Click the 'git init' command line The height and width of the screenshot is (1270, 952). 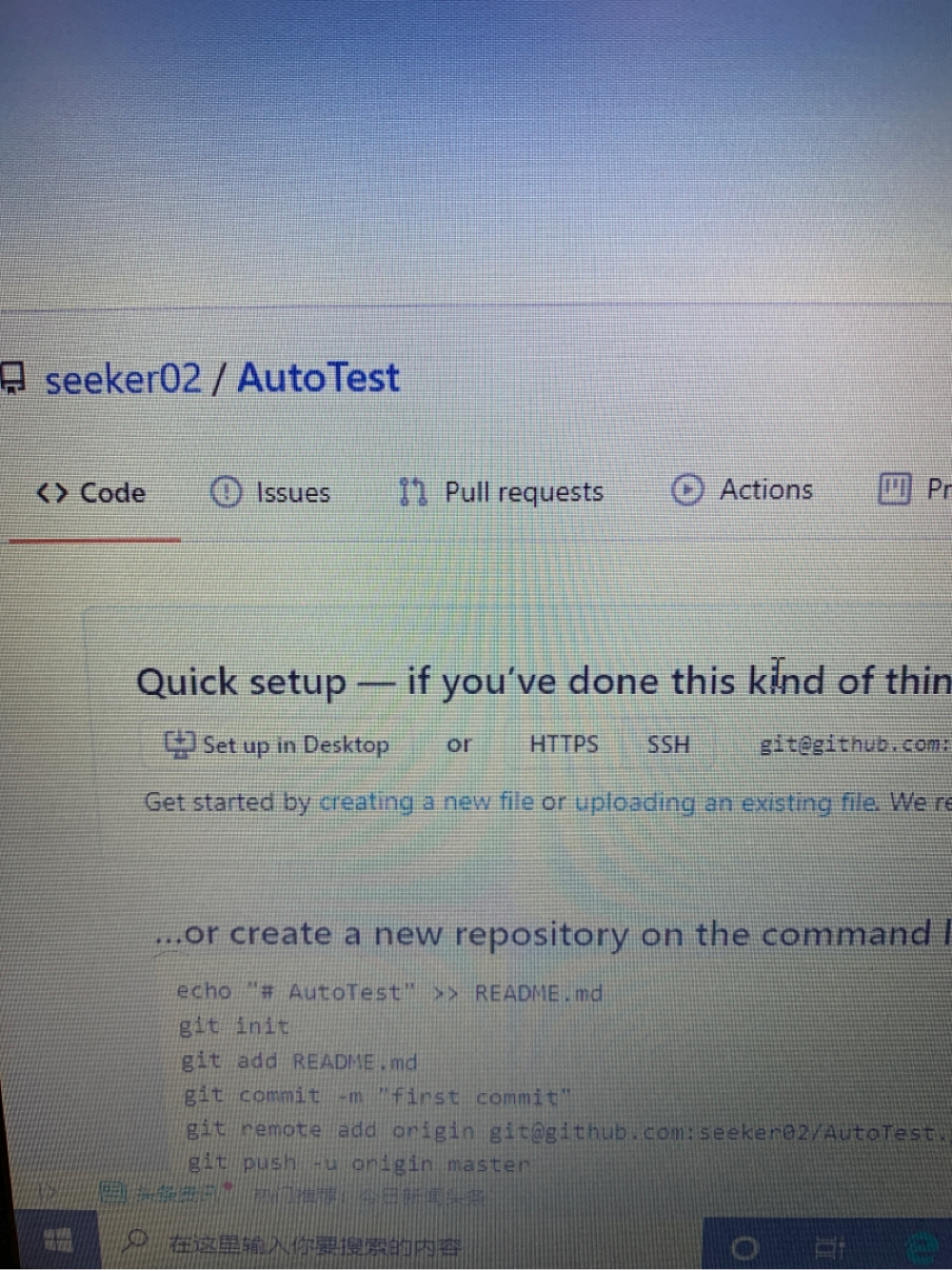coord(234,1026)
